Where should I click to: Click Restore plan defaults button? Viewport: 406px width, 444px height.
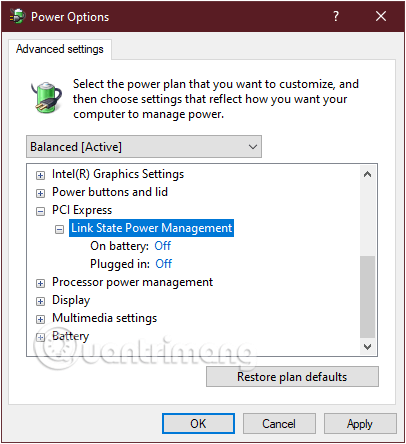tap(292, 377)
